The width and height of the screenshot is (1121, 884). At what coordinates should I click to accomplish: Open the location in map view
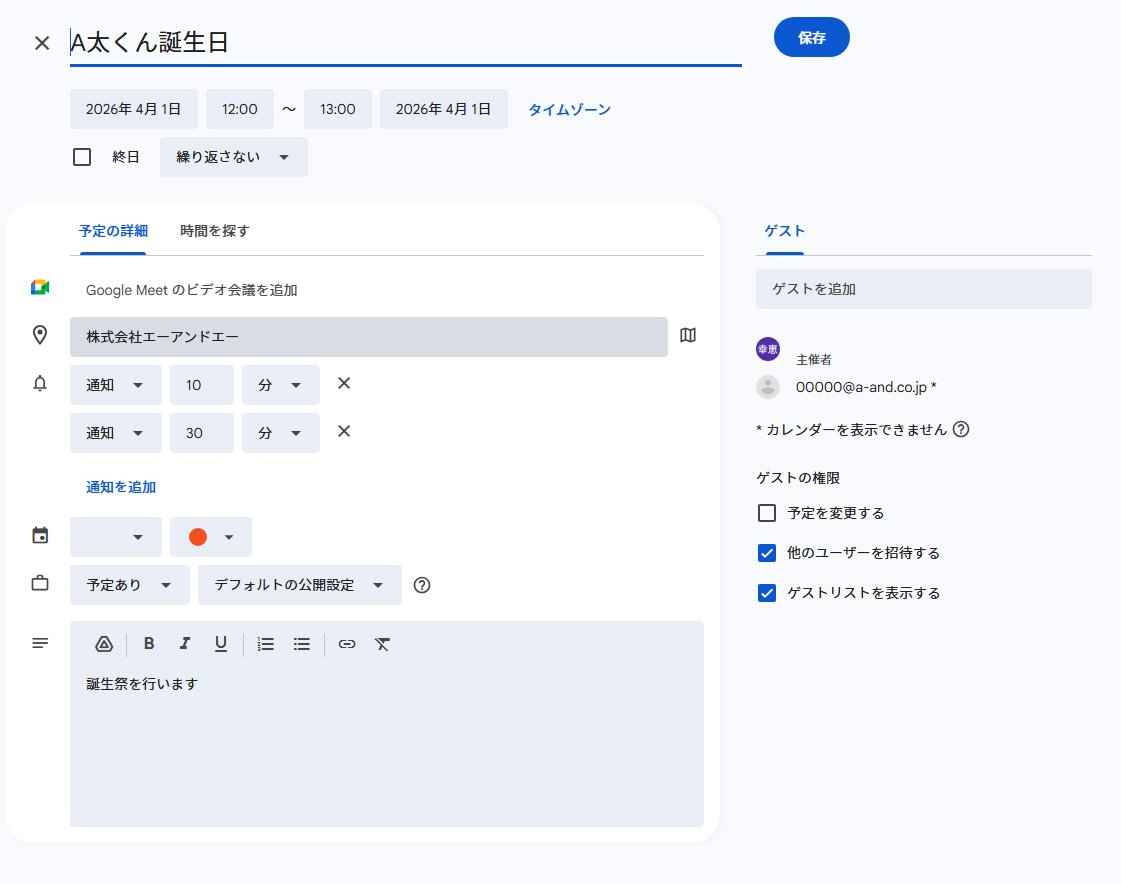pos(688,336)
